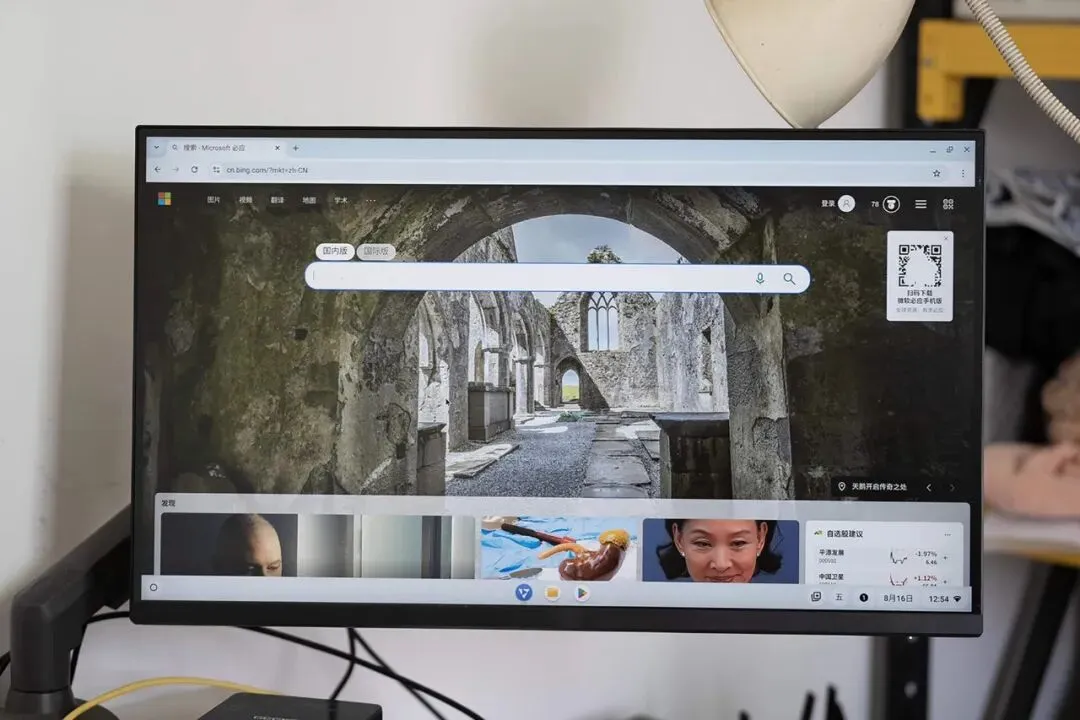1080x720 pixels.
Task: Open the 自选股建议 stock card title
Action: coord(844,533)
